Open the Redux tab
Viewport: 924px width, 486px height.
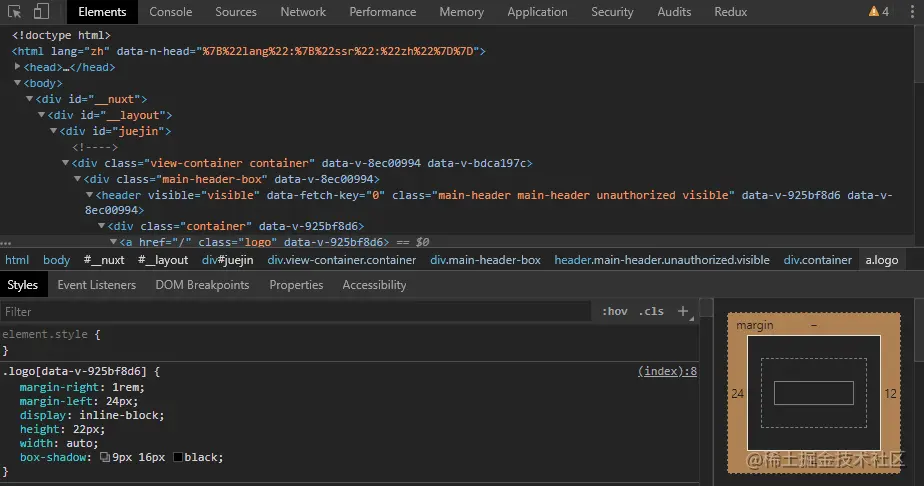(731, 12)
